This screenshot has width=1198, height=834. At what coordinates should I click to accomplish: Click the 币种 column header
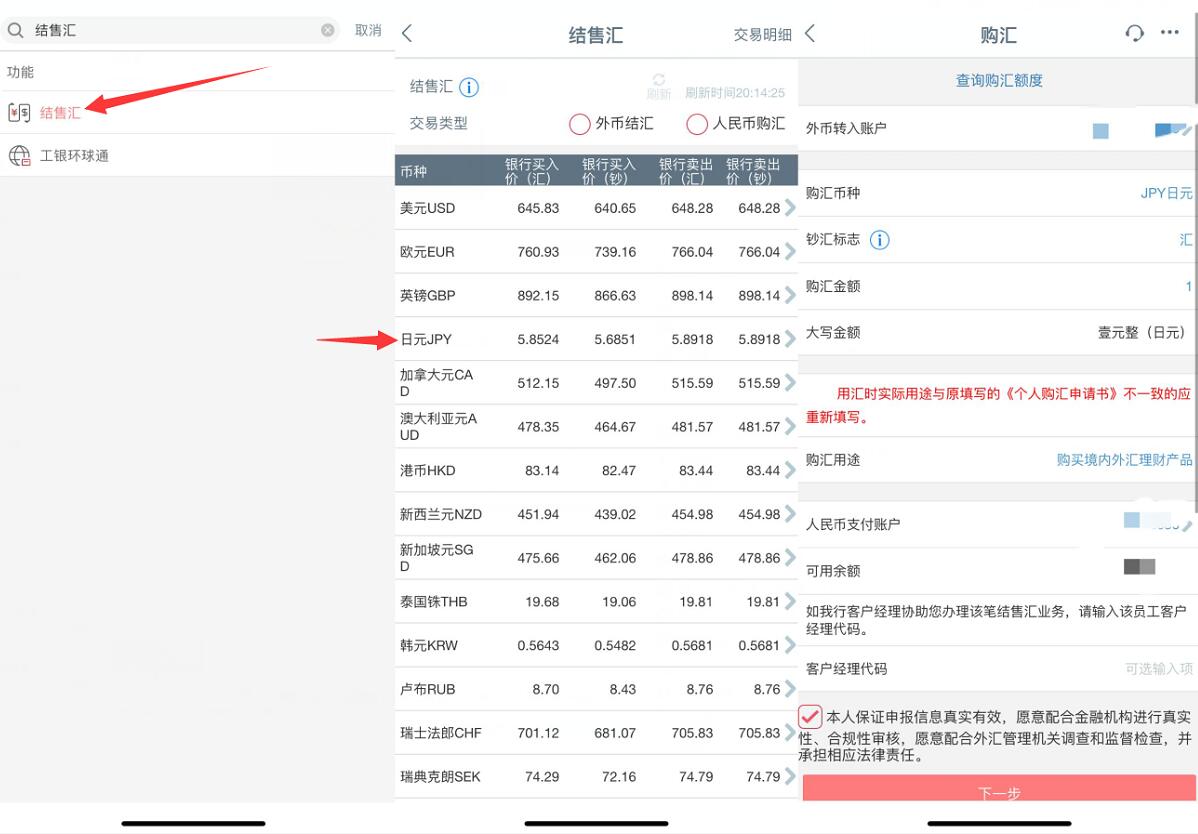(413, 172)
